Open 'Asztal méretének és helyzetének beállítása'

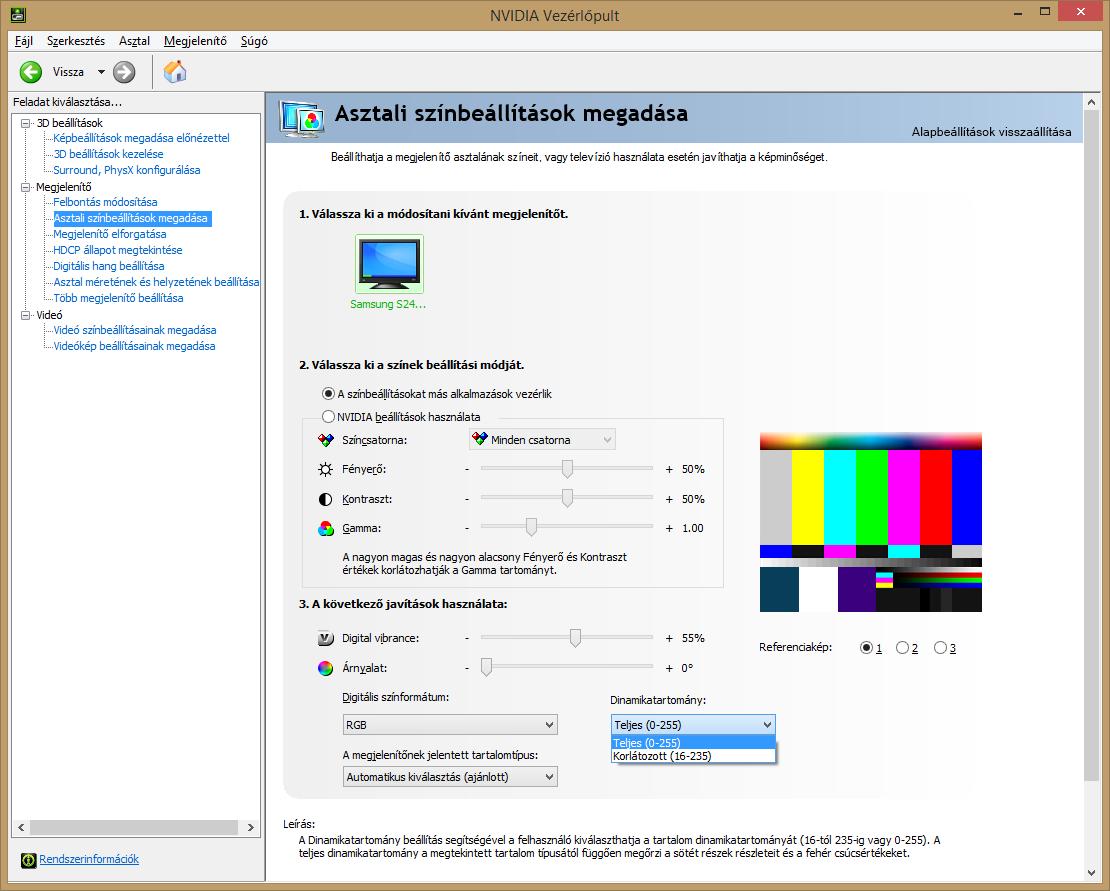156,282
